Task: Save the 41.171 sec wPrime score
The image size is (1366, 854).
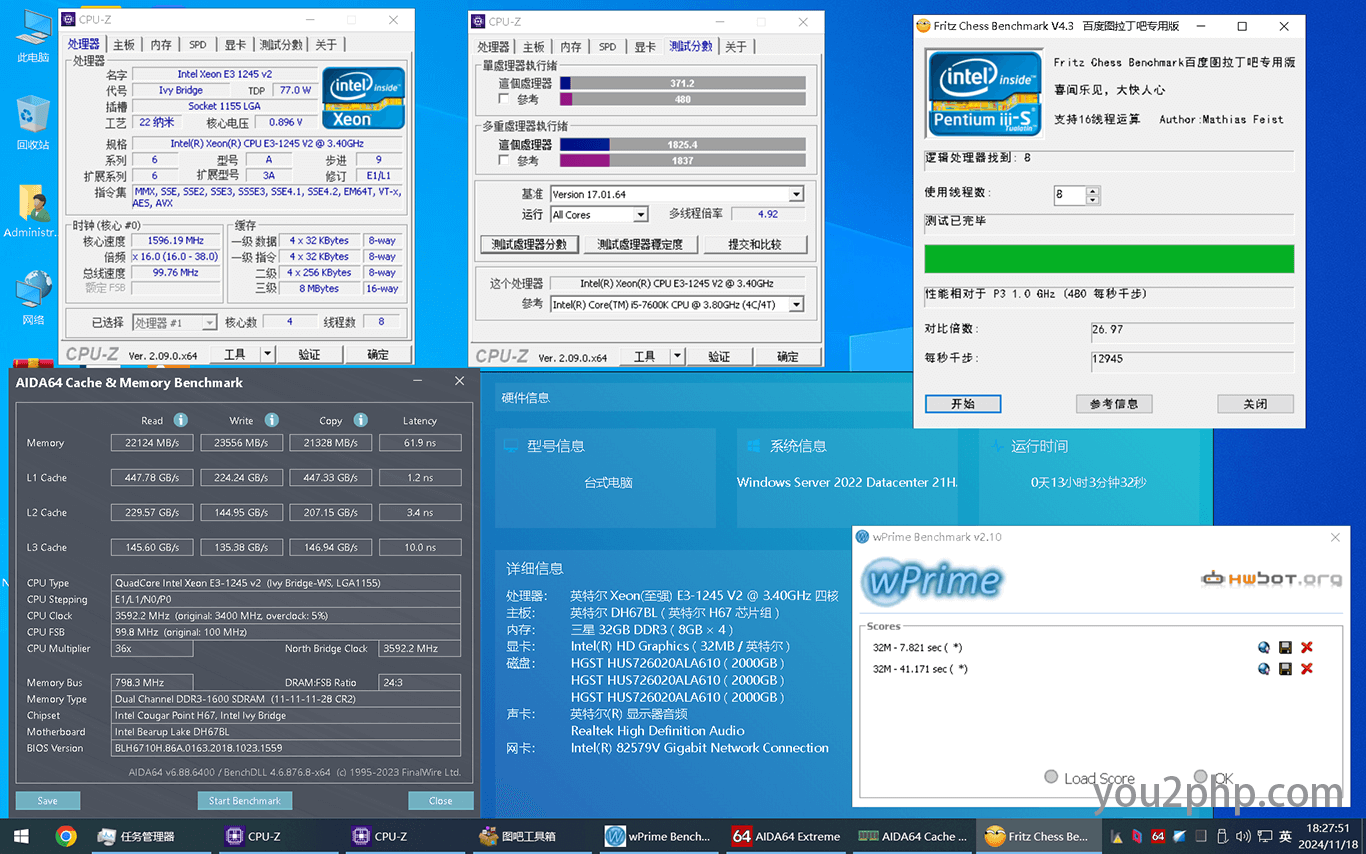Action: pyautogui.click(x=1285, y=669)
